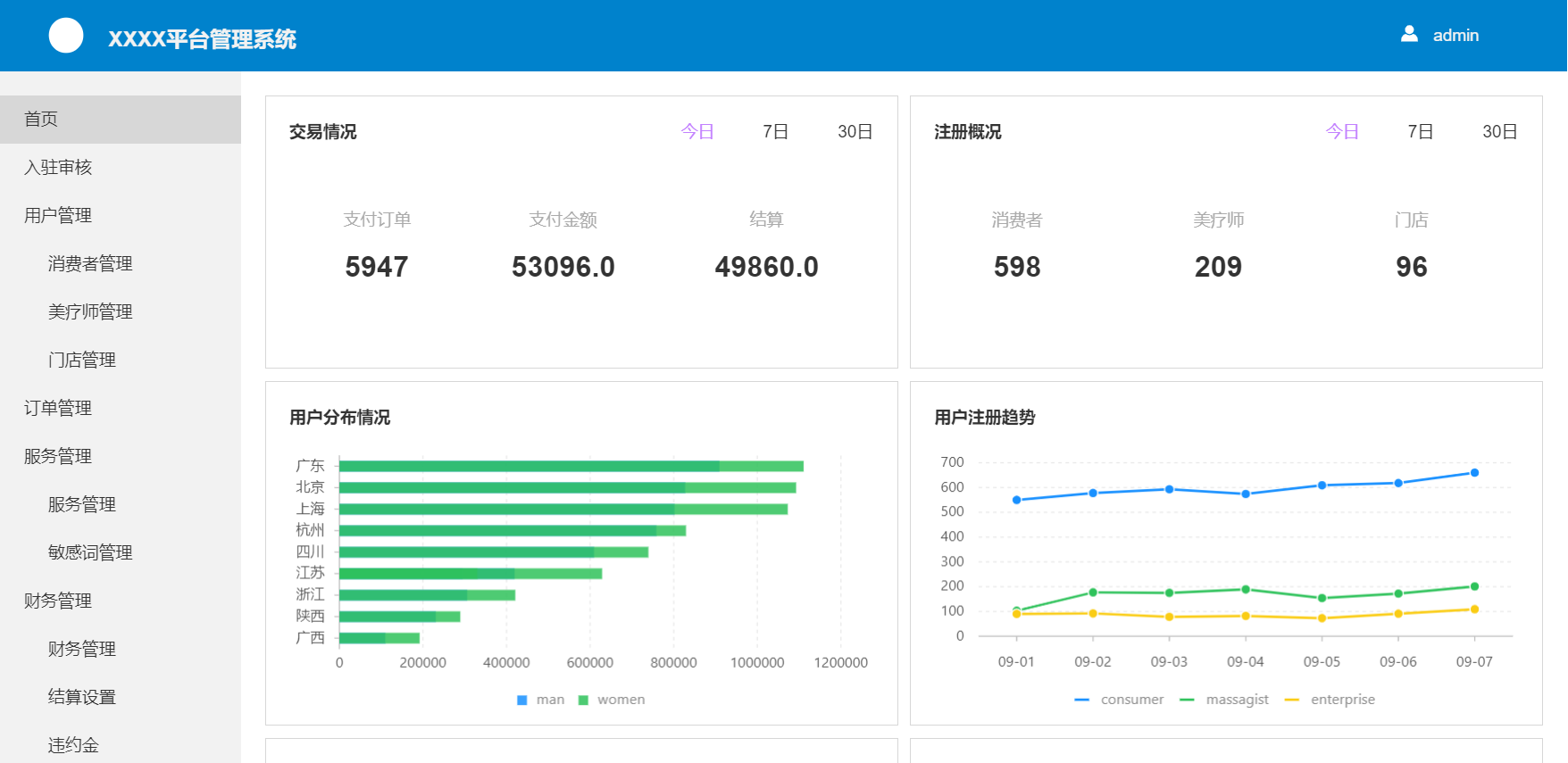The image size is (1568, 763).
Task: Click 美疗师 count 209
Action: pyautogui.click(x=1218, y=267)
